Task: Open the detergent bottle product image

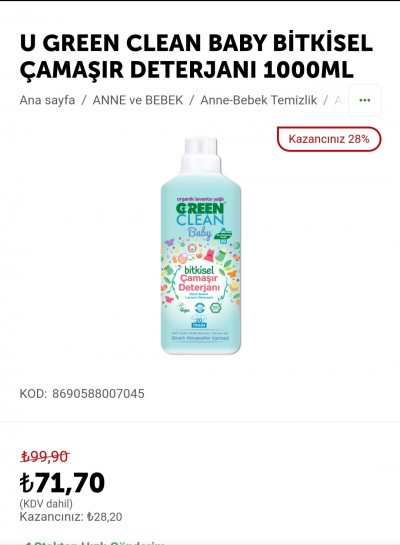Action: (x=201, y=246)
